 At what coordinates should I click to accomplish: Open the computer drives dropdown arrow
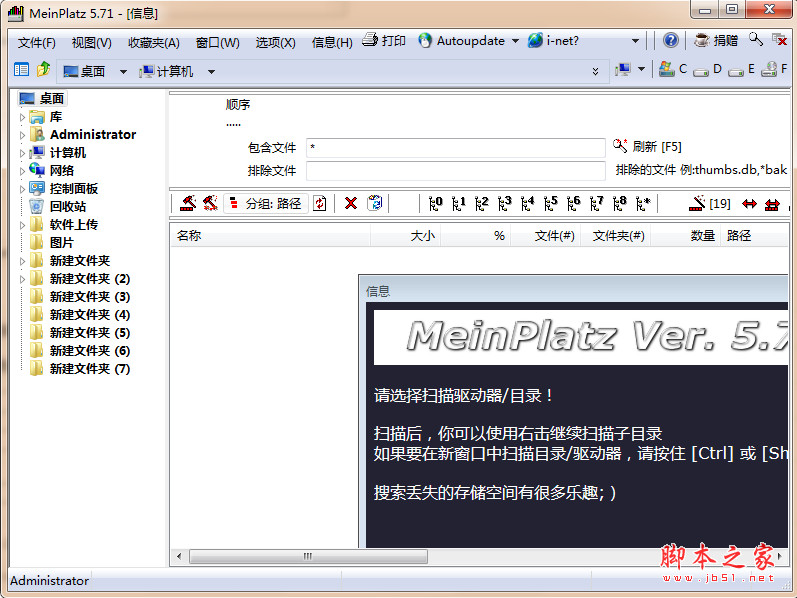pos(641,69)
